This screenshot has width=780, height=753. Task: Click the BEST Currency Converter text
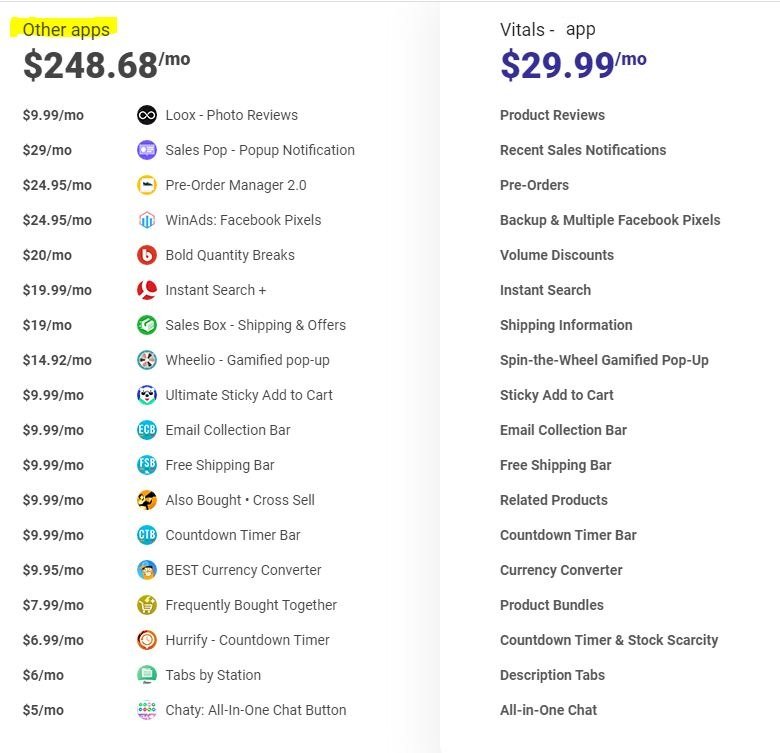tap(243, 570)
